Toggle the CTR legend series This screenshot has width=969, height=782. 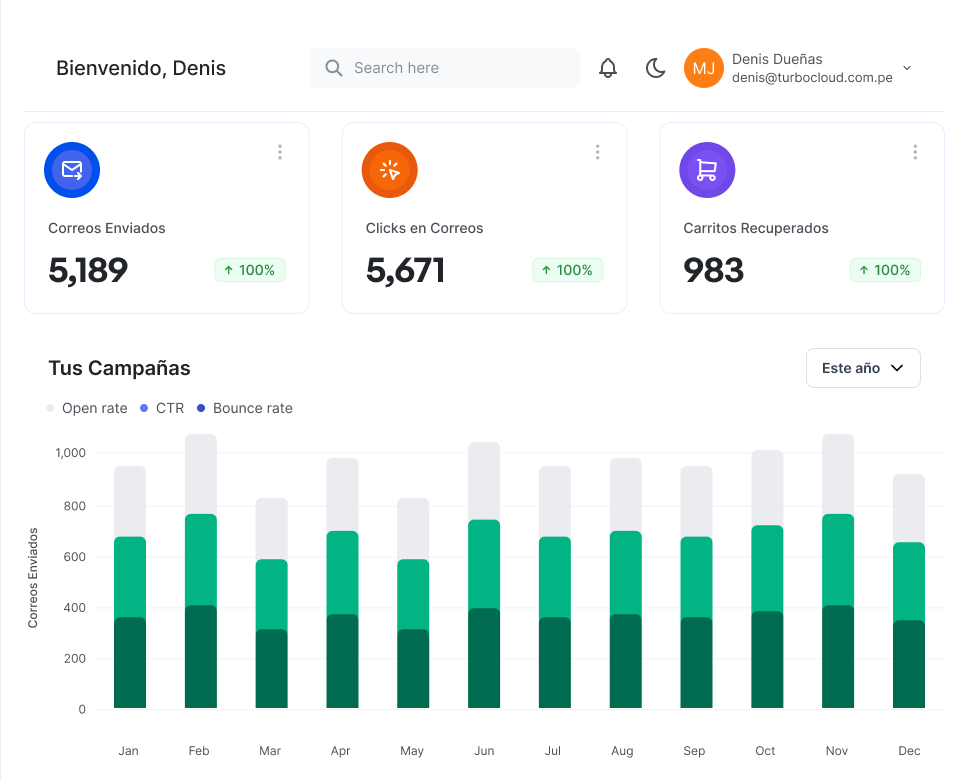click(162, 408)
